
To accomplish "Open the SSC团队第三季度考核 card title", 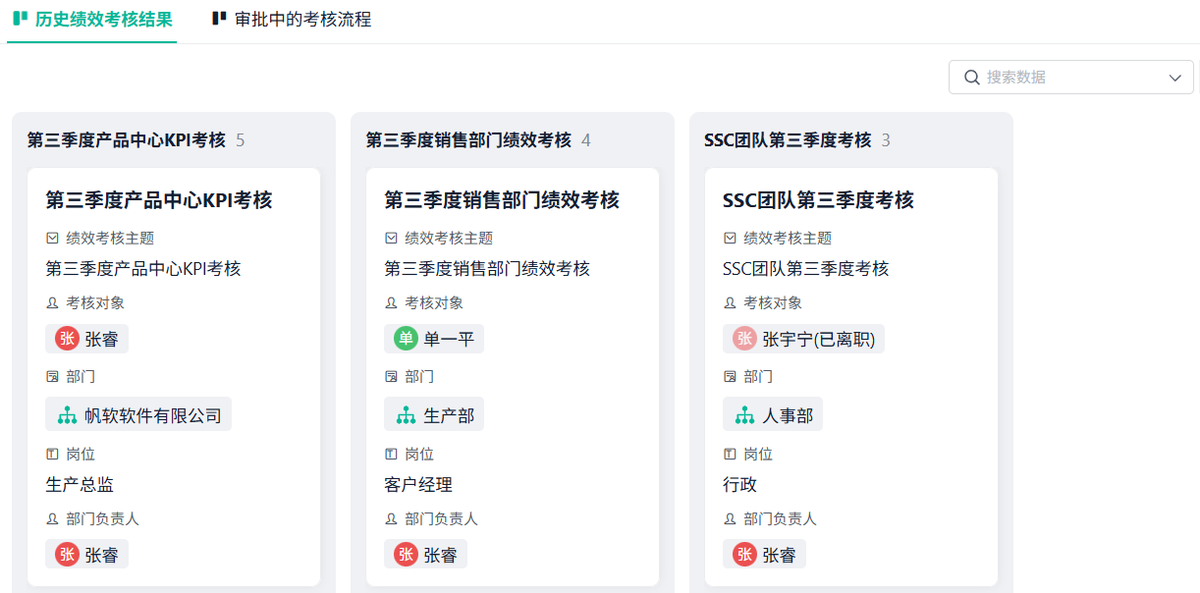I will coord(818,200).
